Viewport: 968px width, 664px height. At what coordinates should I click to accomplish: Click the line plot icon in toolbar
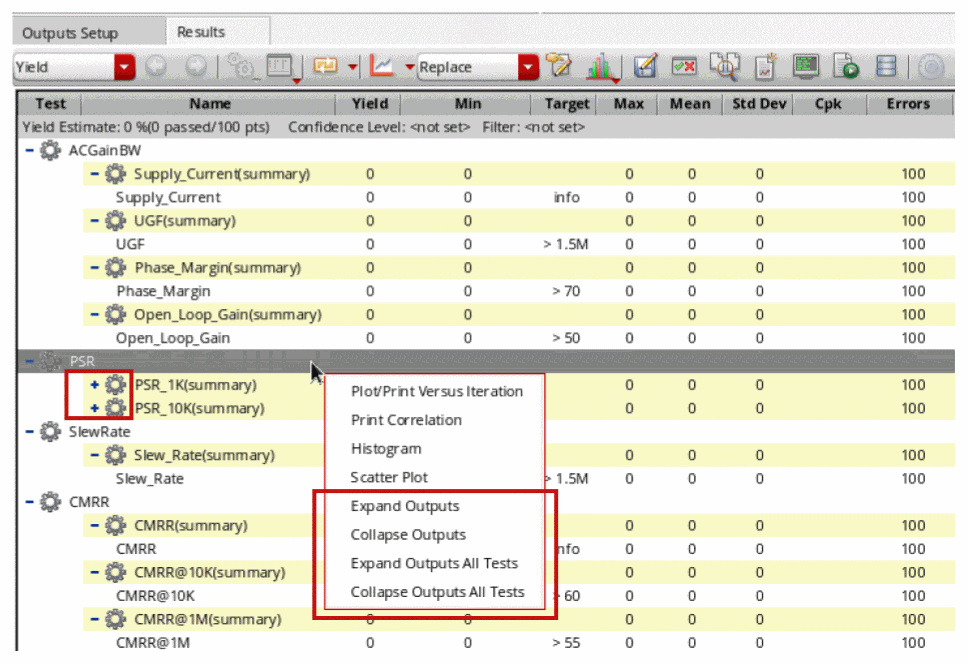(x=381, y=67)
